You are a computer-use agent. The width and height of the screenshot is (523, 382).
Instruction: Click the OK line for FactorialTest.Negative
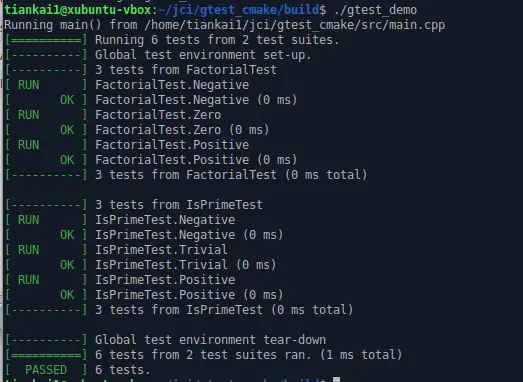(151, 100)
